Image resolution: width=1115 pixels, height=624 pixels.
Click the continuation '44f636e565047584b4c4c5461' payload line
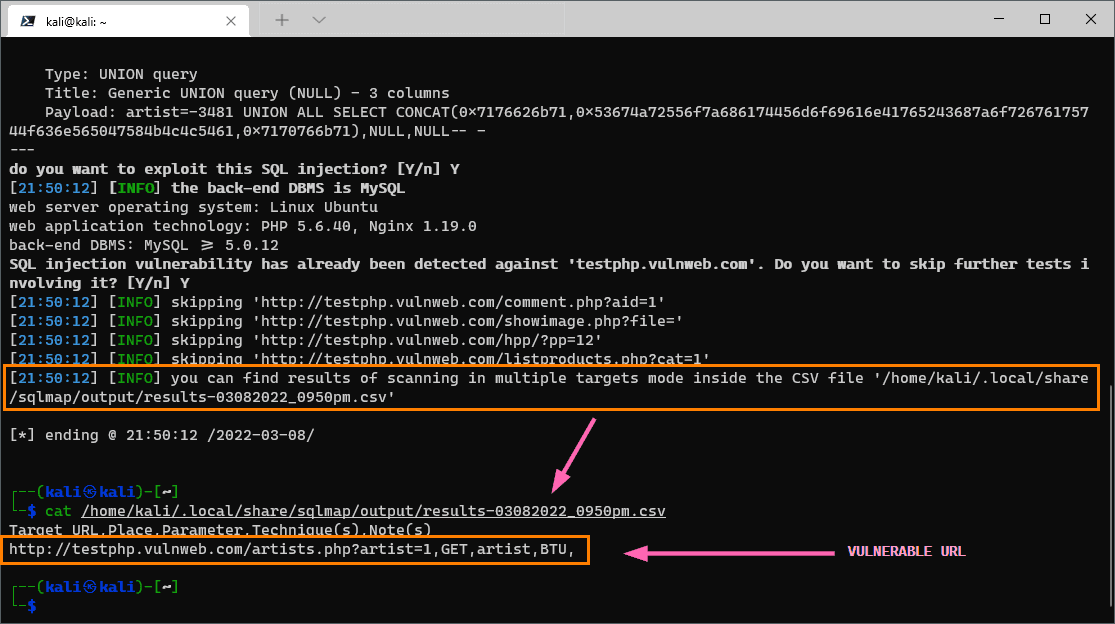pyautogui.click(x=247, y=131)
